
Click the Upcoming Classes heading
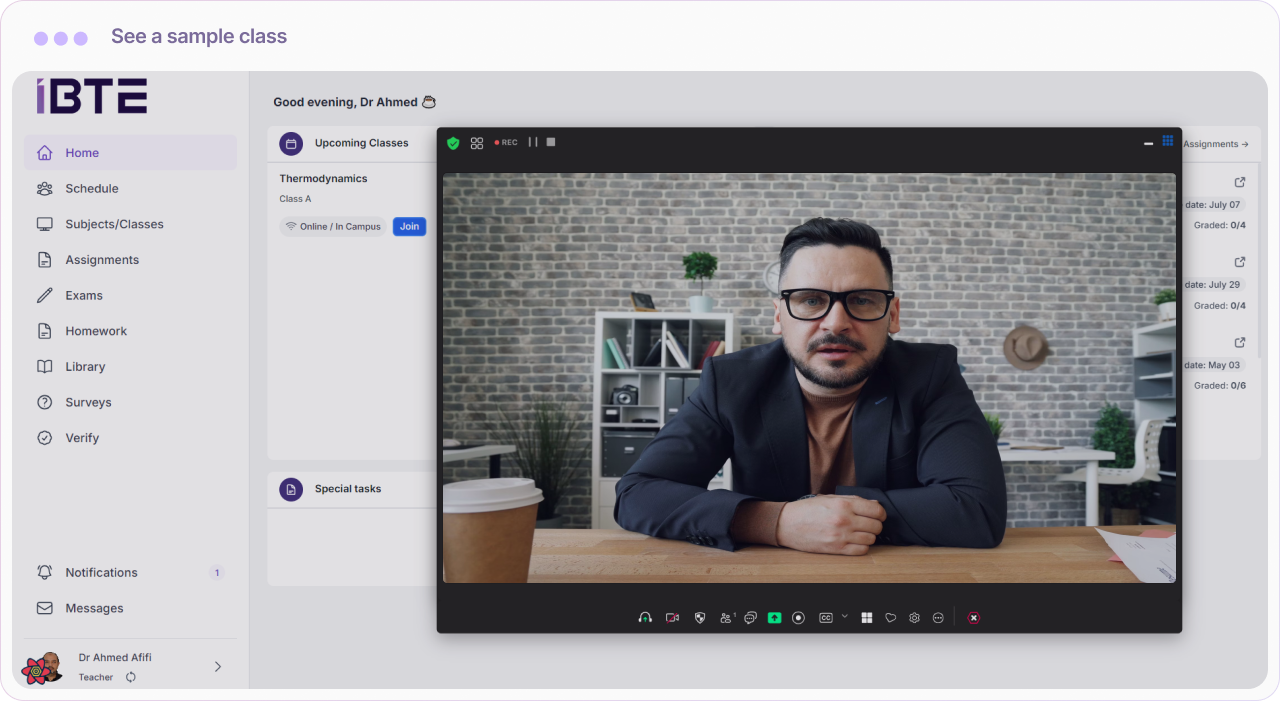coord(361,143)
